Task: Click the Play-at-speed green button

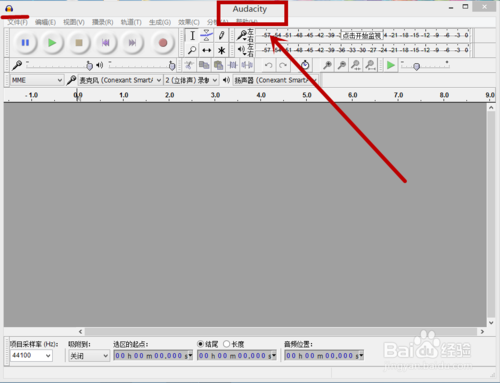Action: [391, 65]
